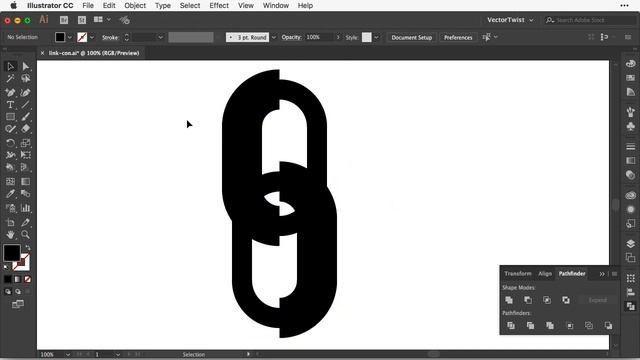Select the Selection tool (black arrow)

(10, 66)
